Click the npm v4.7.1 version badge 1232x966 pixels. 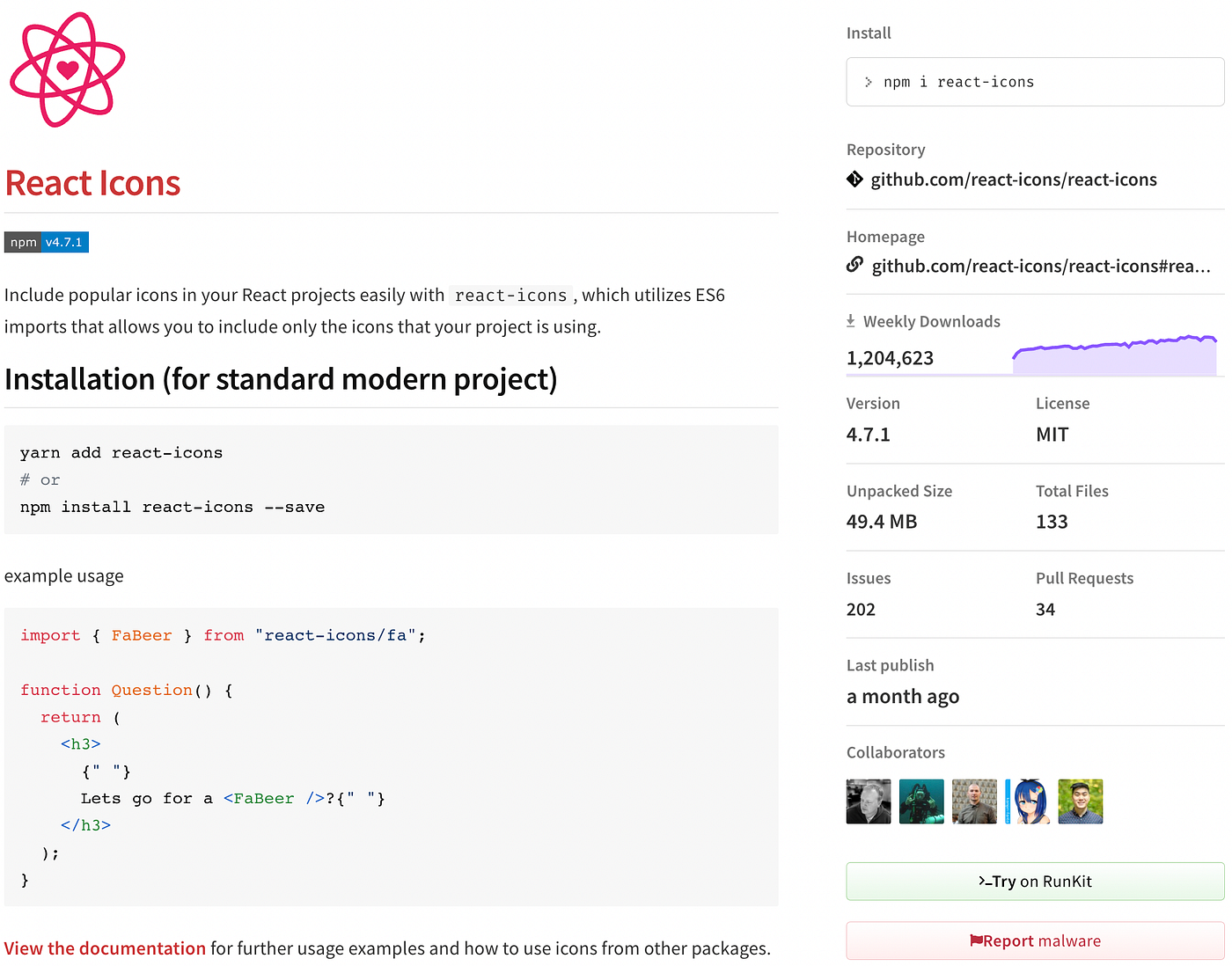47,242
